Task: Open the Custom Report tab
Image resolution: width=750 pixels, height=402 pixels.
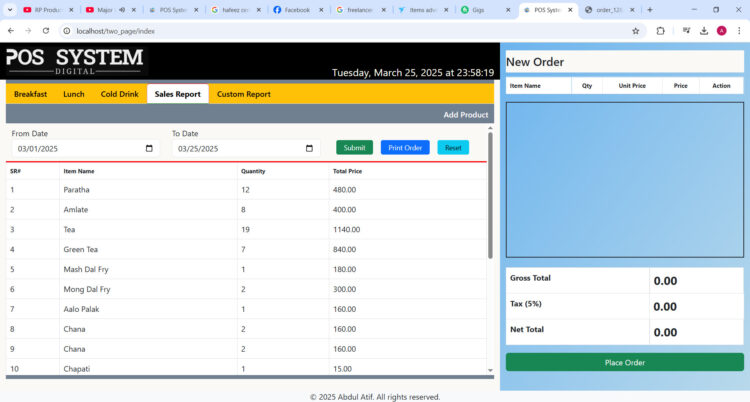Action: coord(243,94)
